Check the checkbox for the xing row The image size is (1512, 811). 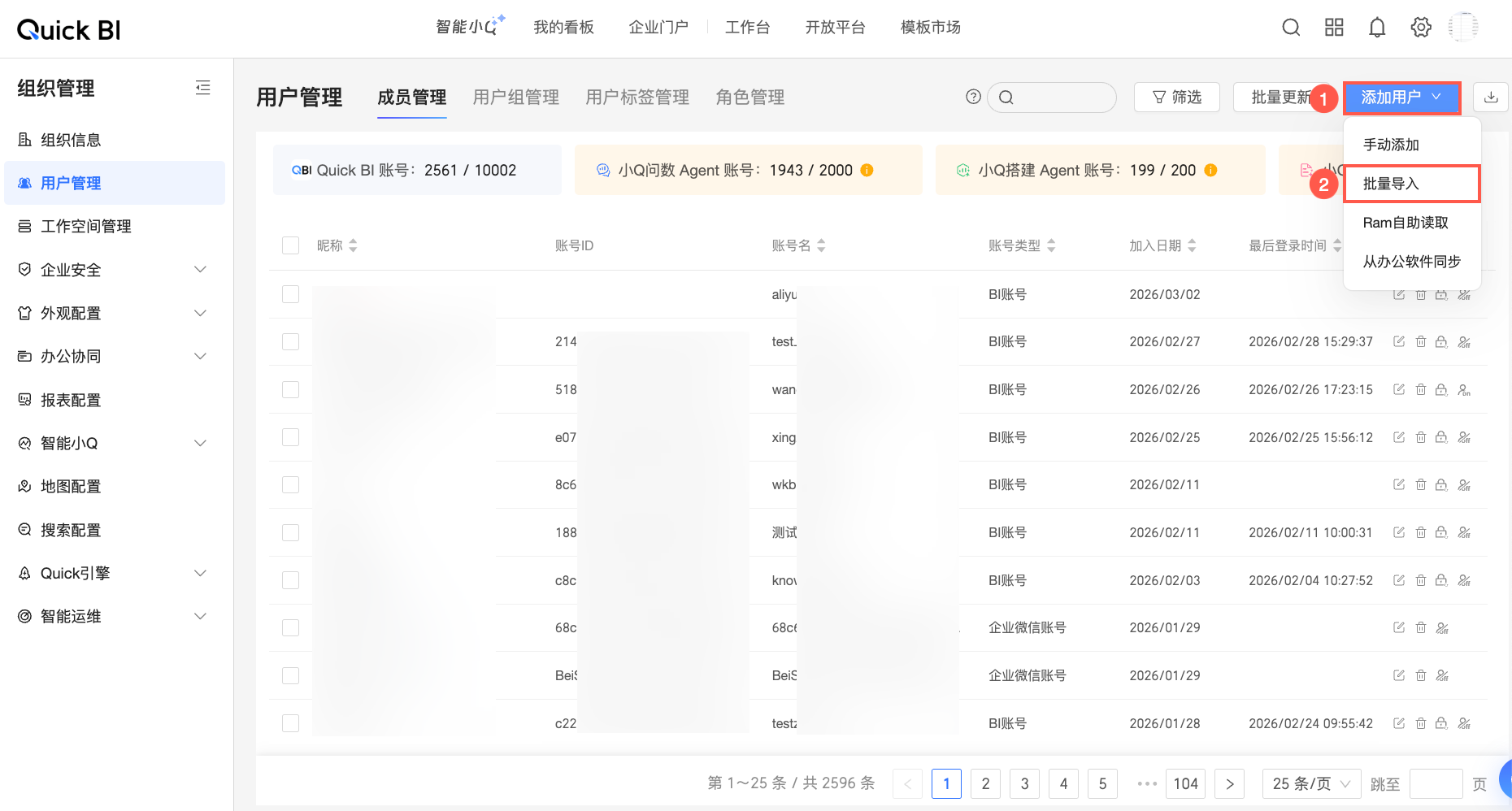[290, 437]
